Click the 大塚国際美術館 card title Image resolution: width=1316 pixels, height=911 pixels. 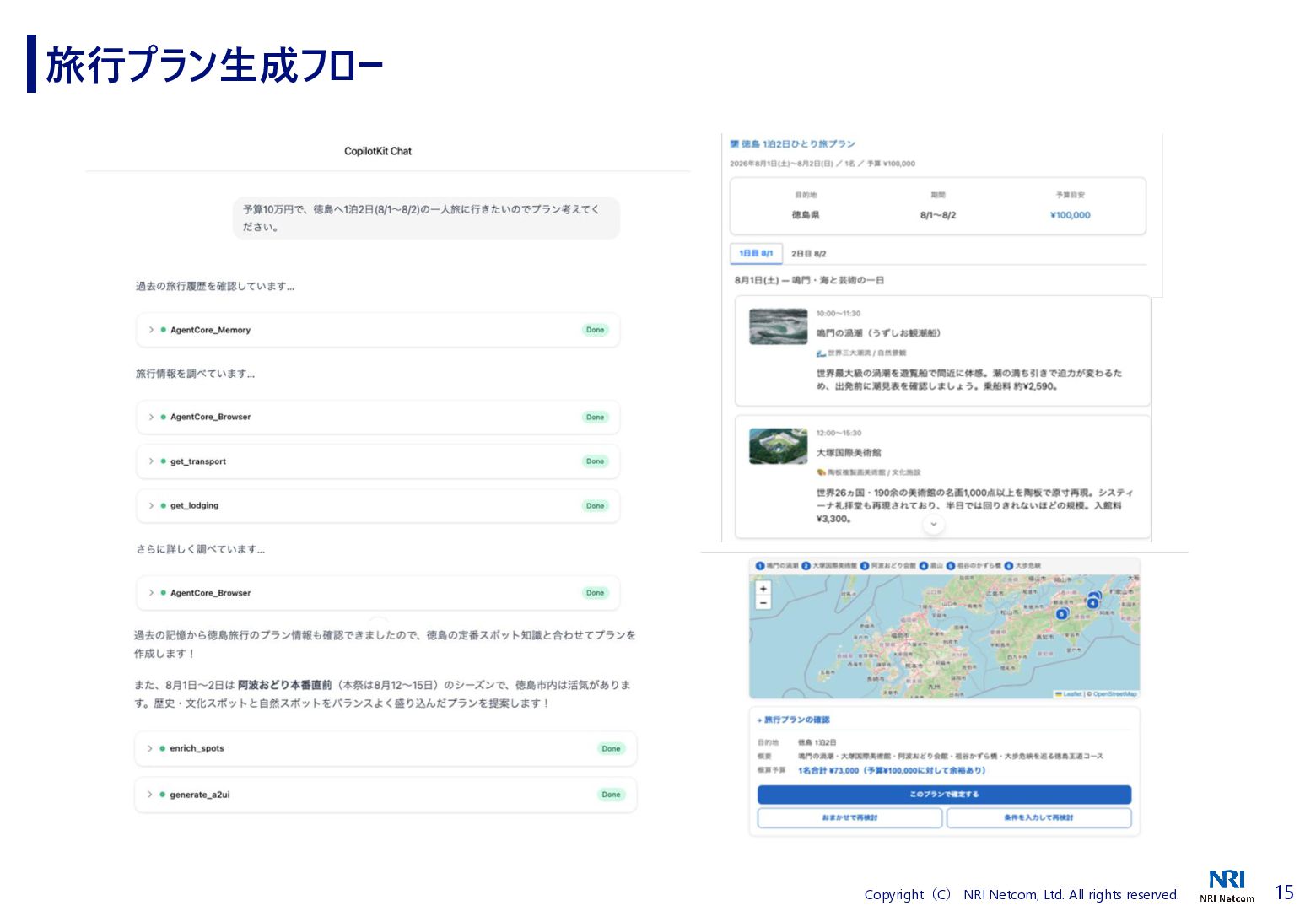pos(849,453)
